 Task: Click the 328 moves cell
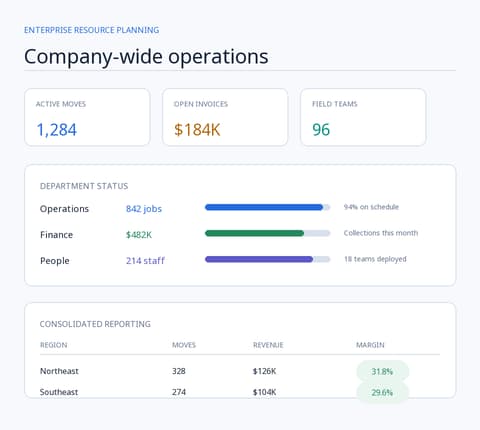[179, 371]
